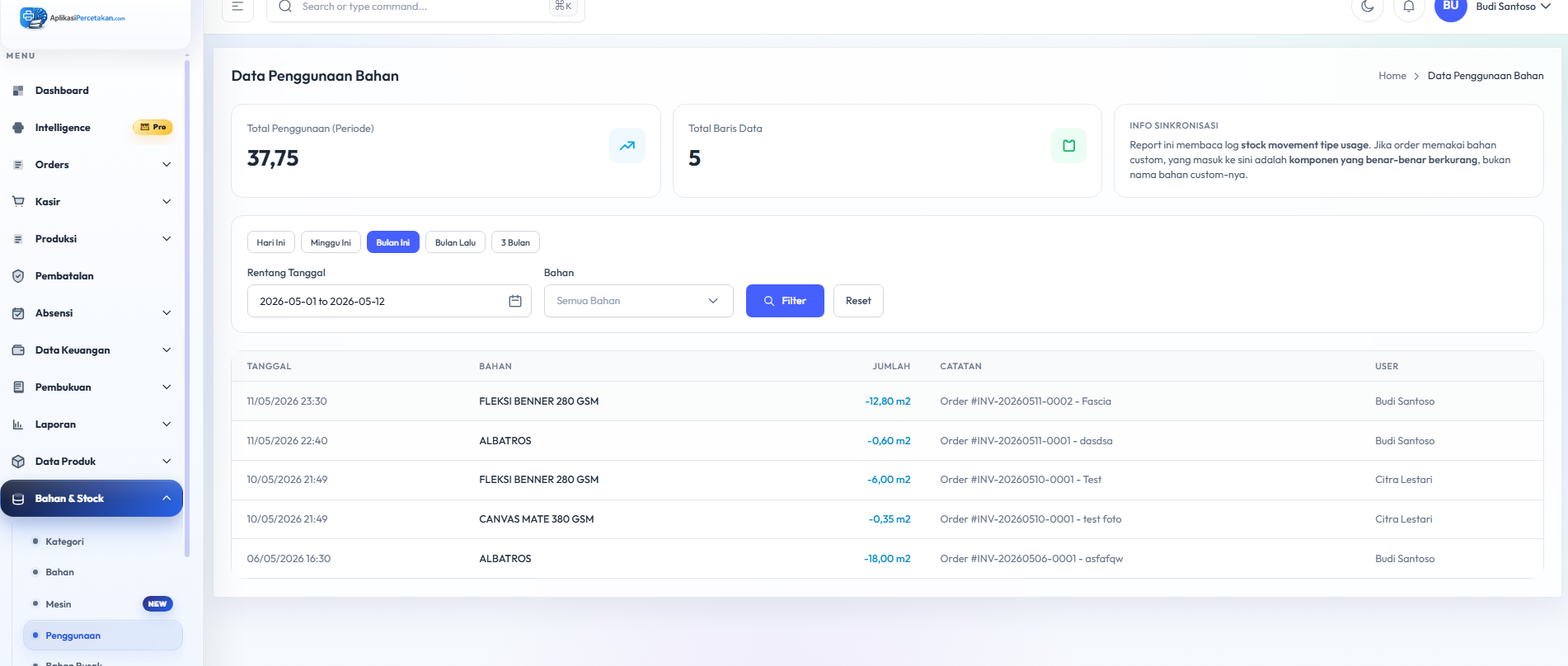Viewport: 1568px width, 666px height.
Task: Click the Pro badge next to Intelligence
Action: pos(153,127)
